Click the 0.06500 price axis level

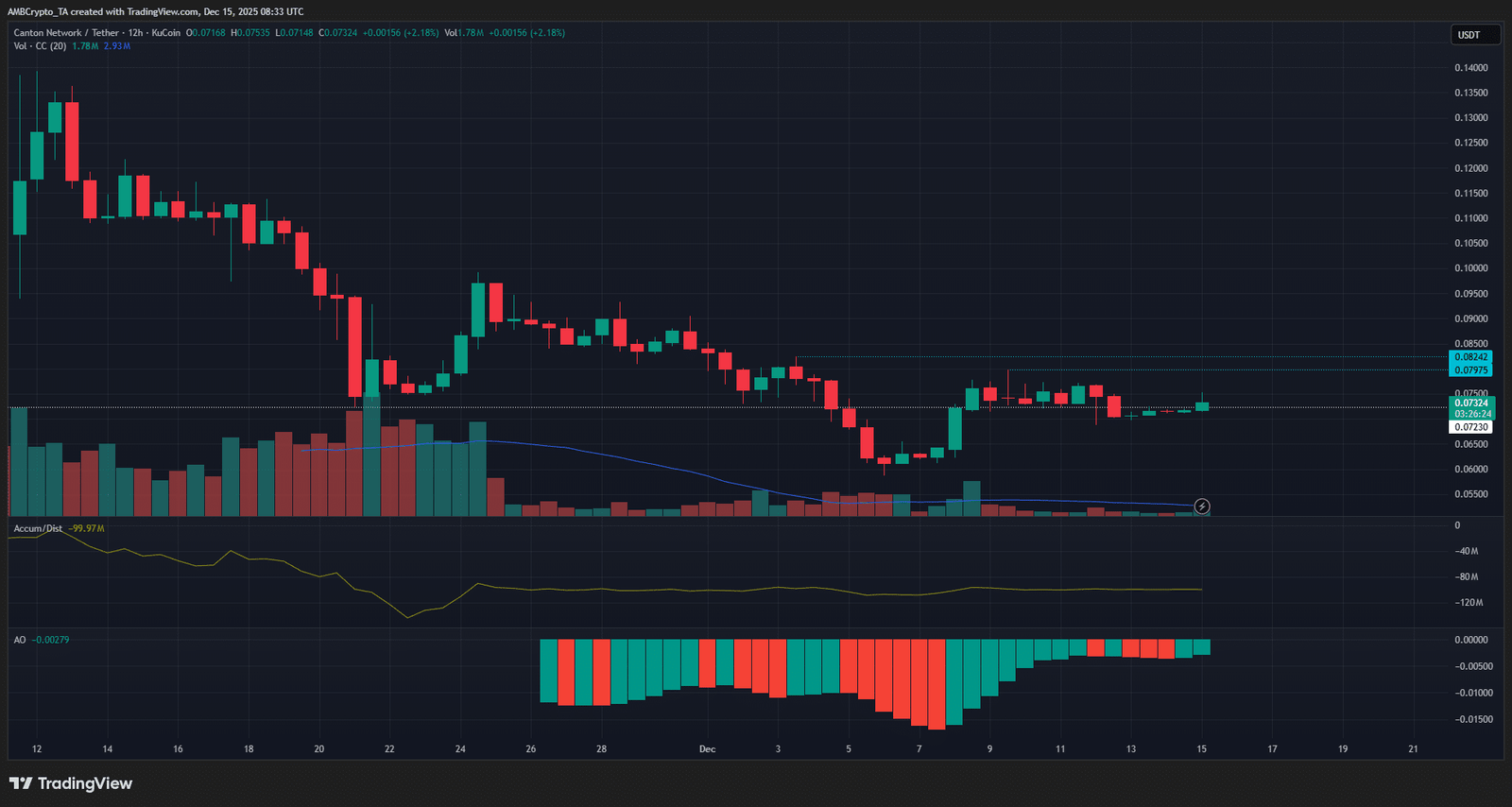click(1470, 444)
